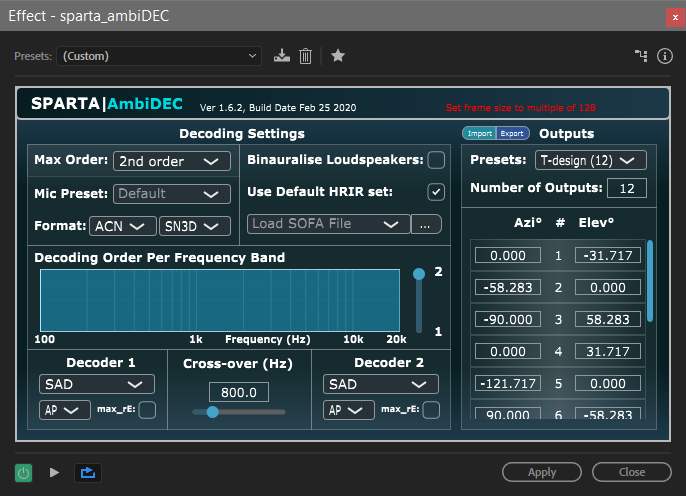Click version text 'Ver 1.6.2'
Image resolution: width=686 pixels, height=496 pixels.
221,108
